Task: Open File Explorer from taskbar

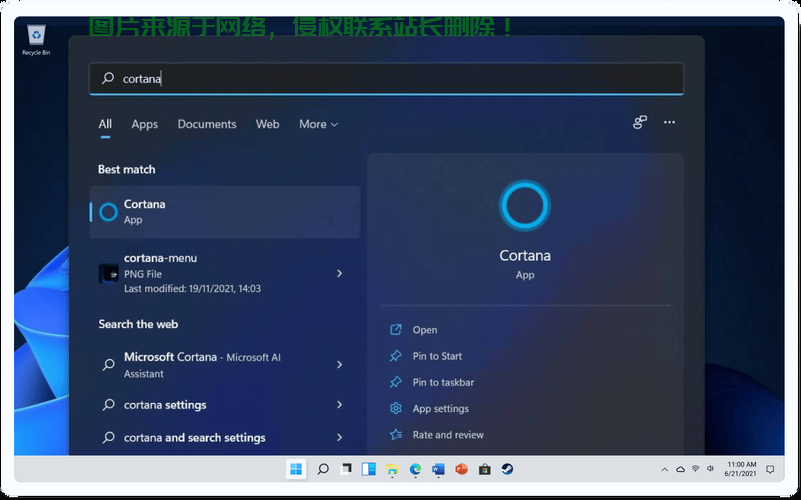Action: [392, 469]
